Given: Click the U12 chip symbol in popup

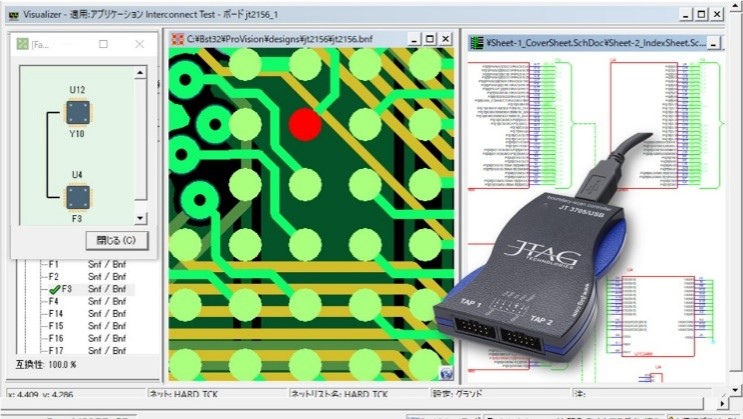Looking at the screenshot, I should (x=78, y=112).
